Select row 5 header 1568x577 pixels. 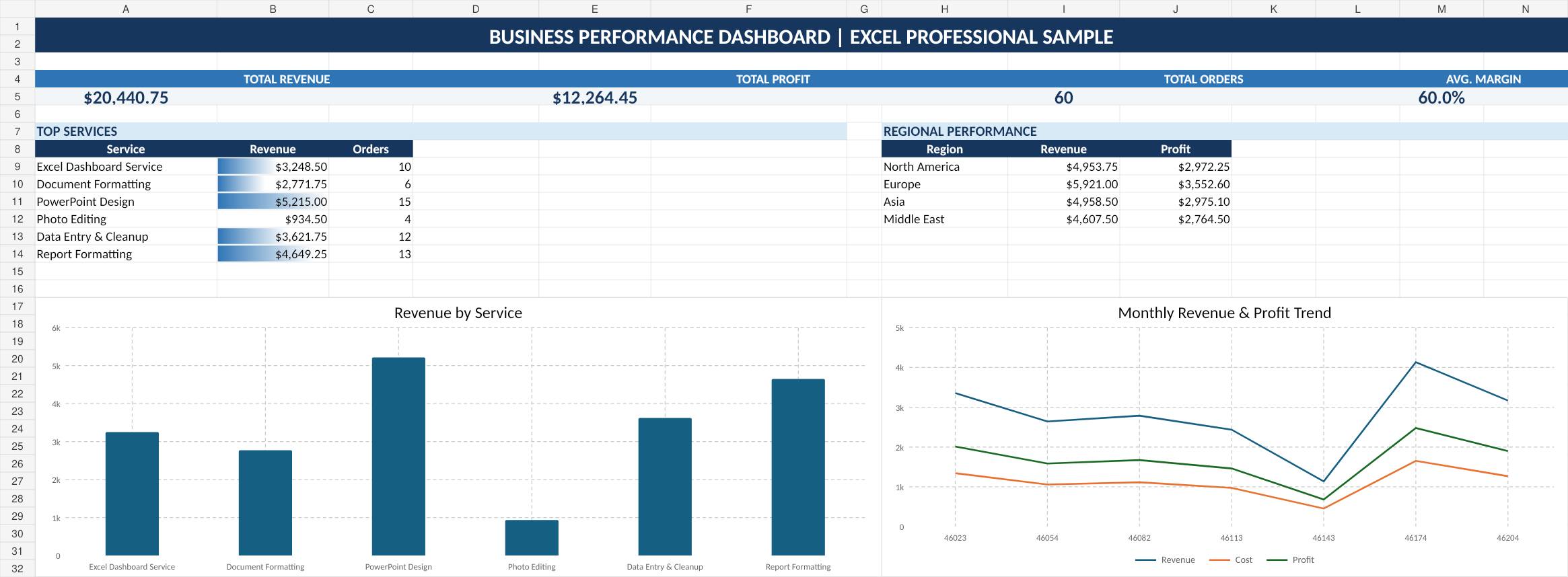coord(17,97)
